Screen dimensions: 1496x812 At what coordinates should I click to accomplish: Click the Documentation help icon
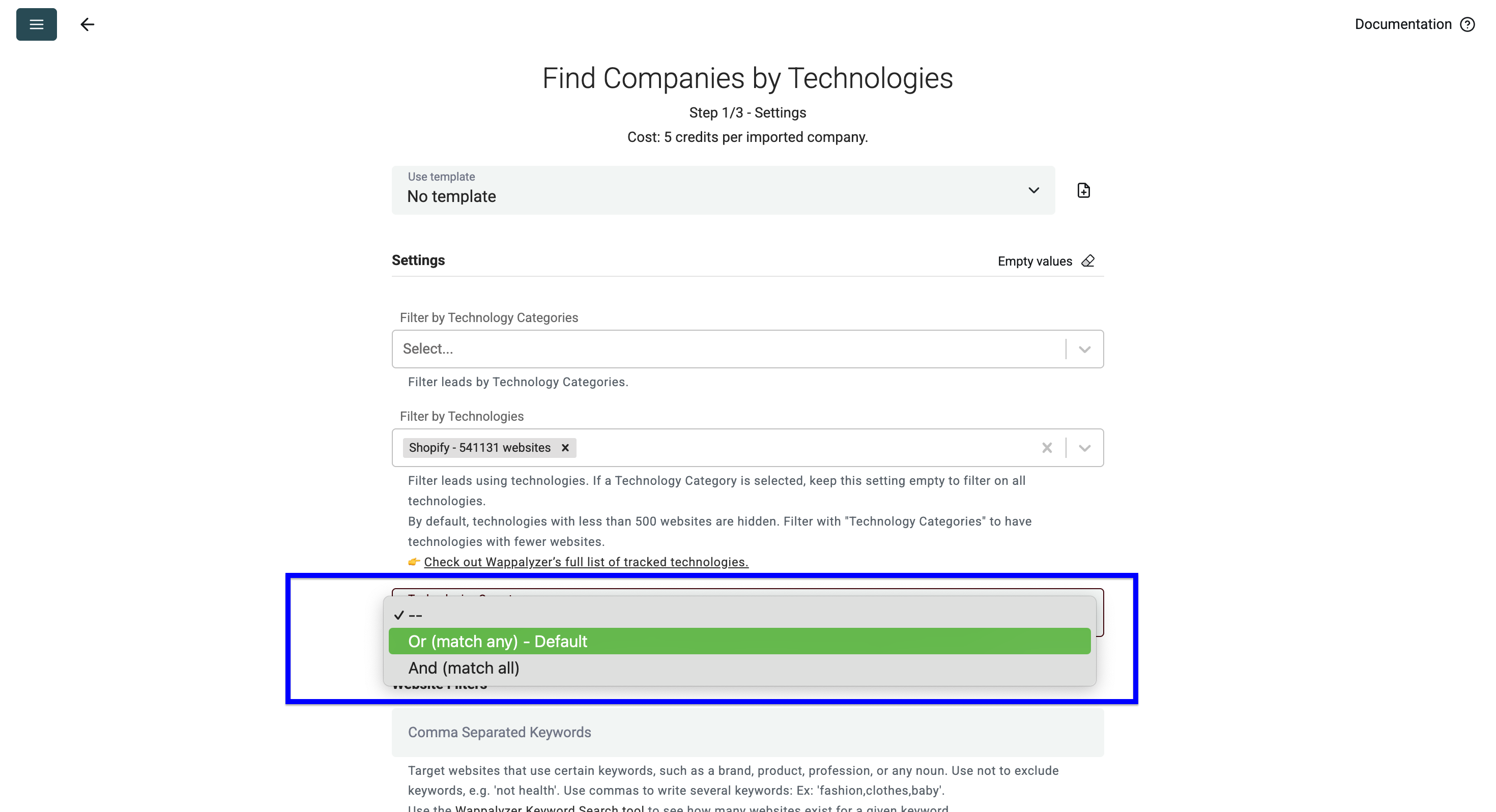point(1467,24)
